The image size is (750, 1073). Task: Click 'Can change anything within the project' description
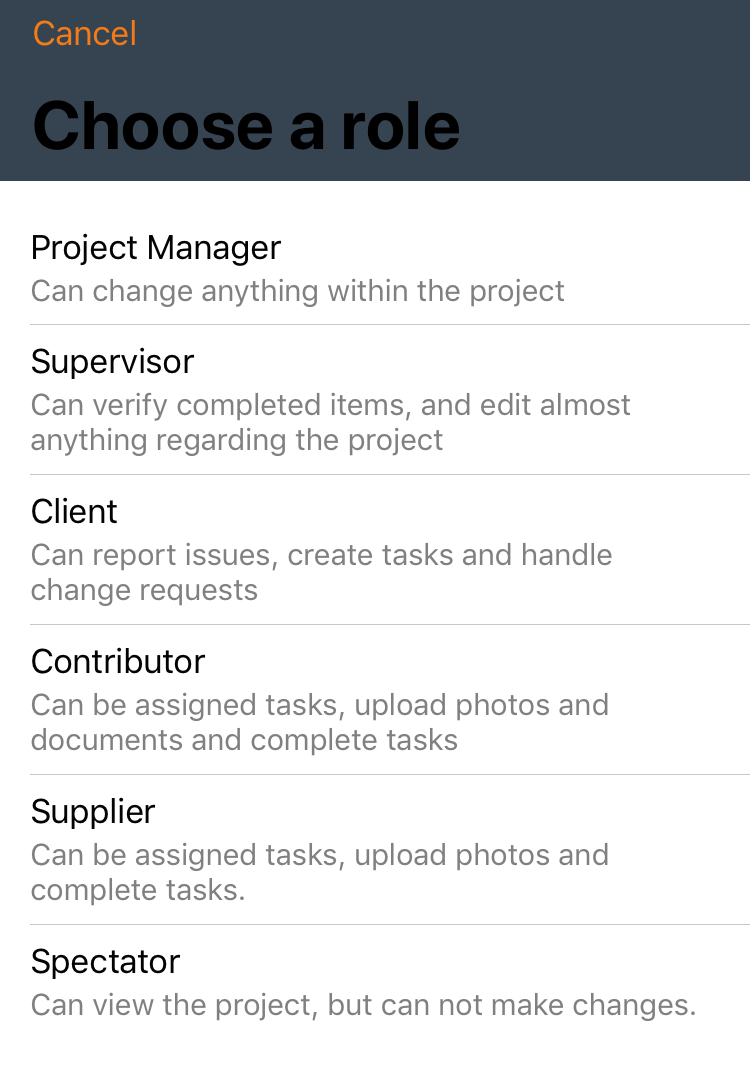(x=298, y=292)
